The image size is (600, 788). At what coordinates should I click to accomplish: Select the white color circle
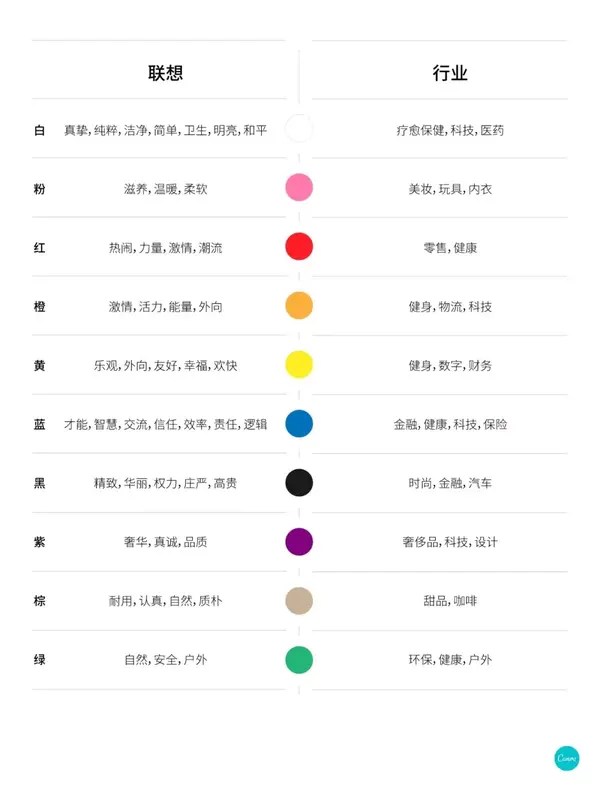click(x=299, y=129)
